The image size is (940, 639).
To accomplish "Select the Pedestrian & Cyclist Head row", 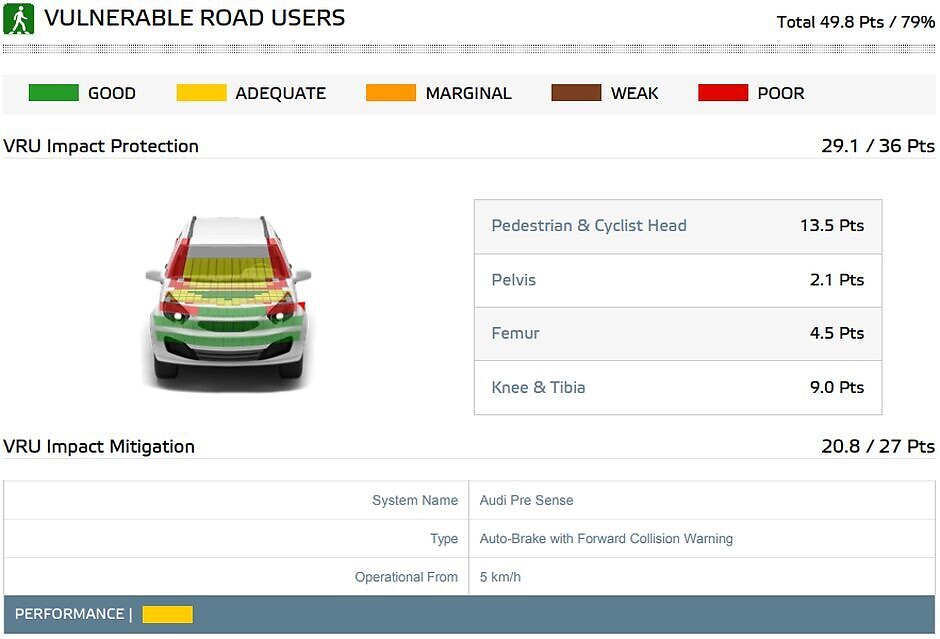I will [x=677, y=226].
